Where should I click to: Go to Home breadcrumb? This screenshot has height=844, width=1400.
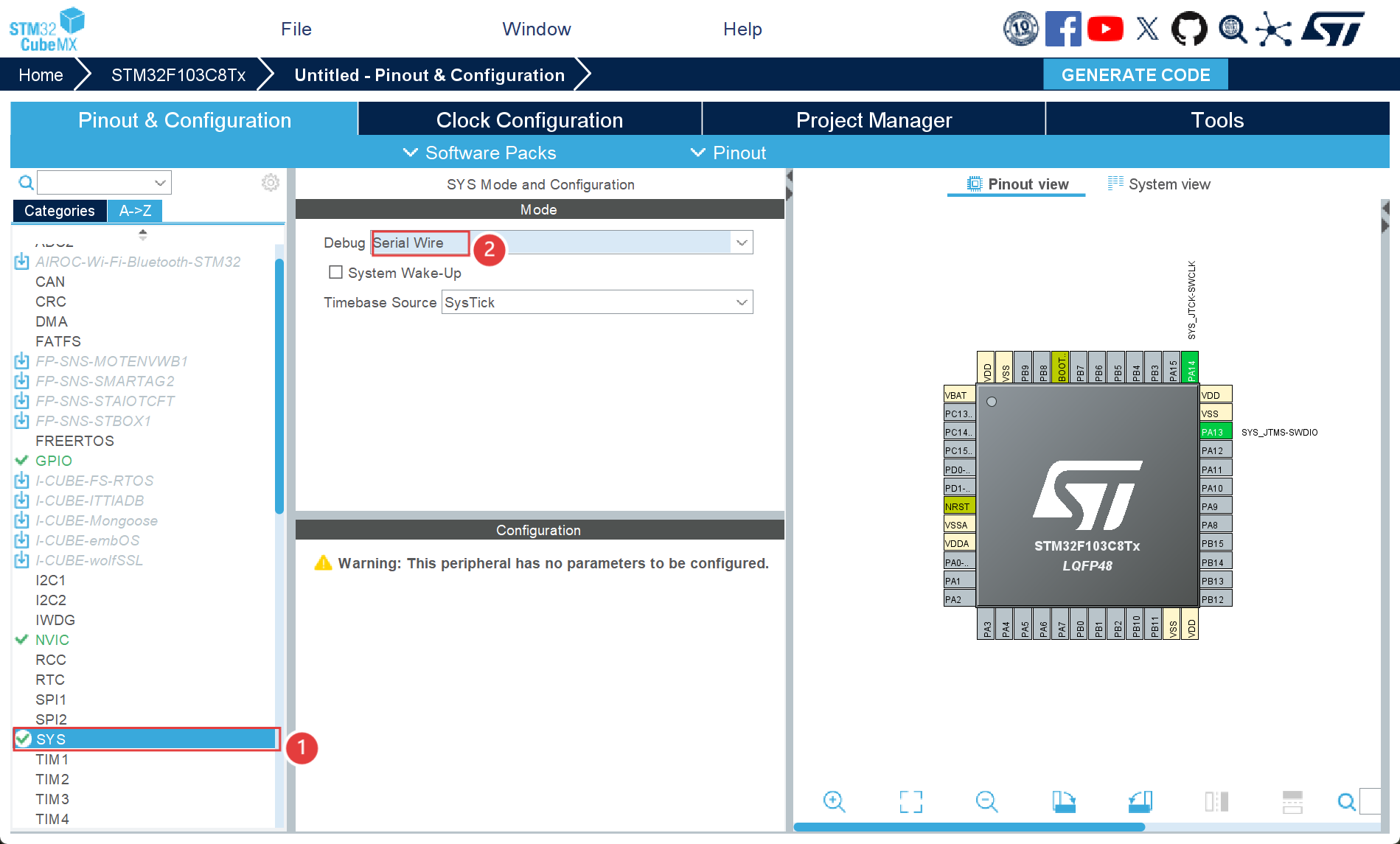pos(41,74)
